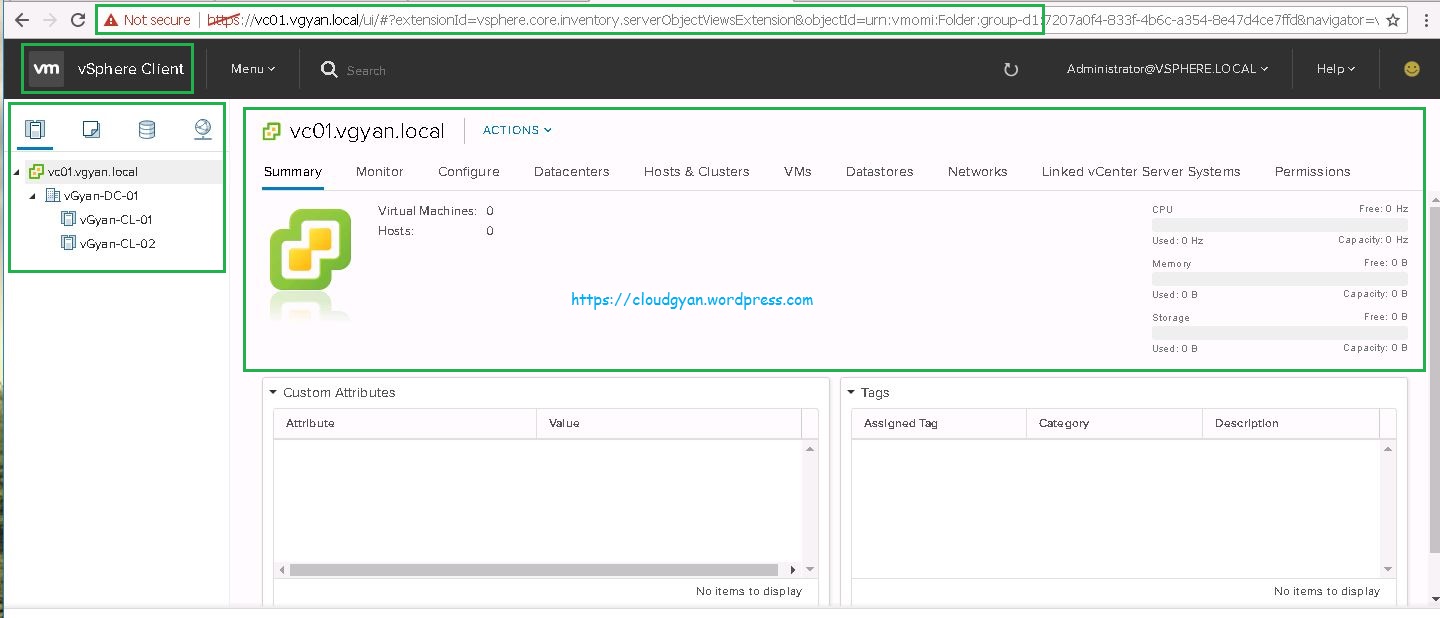Click the smiley feedback icon
Image resolution: width=1440 pixels, height=618 pixels.
[x=1412, y=69]
